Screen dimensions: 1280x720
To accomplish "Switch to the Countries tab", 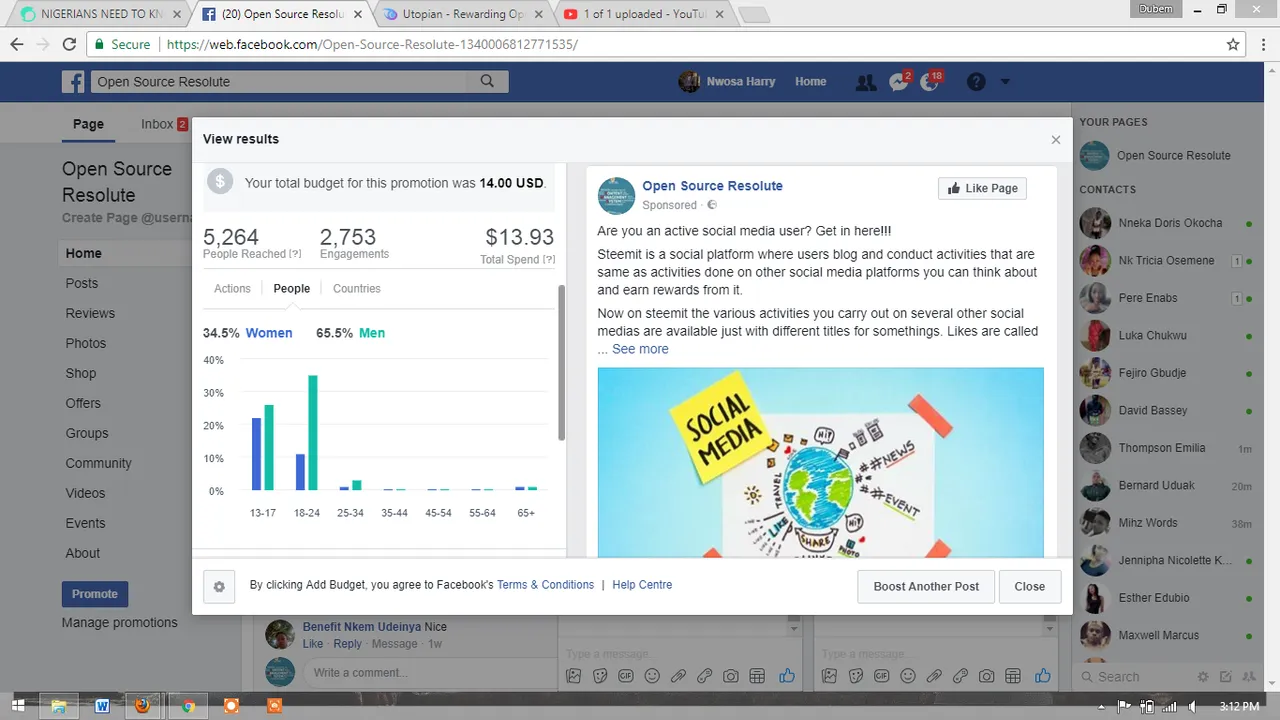I will tap(357, 289).
